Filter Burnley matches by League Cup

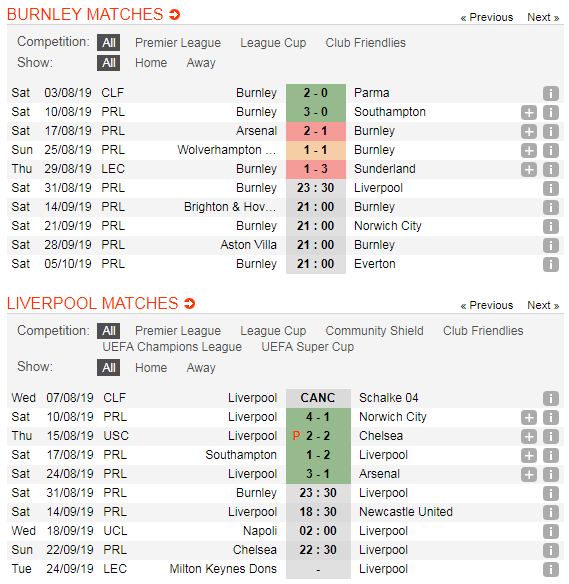[273, 43]
